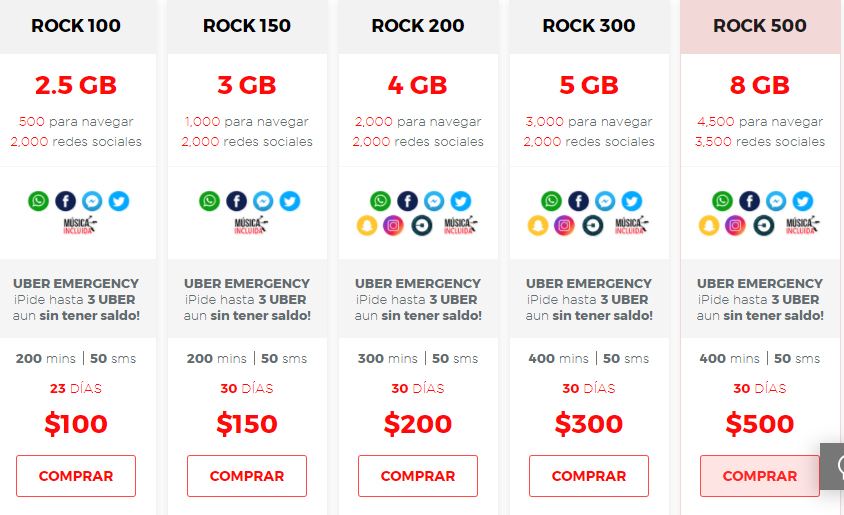Click the WhatsApp icon in ROCK 100
This screenshot has height=515, width=844.
tap(38, 201)
